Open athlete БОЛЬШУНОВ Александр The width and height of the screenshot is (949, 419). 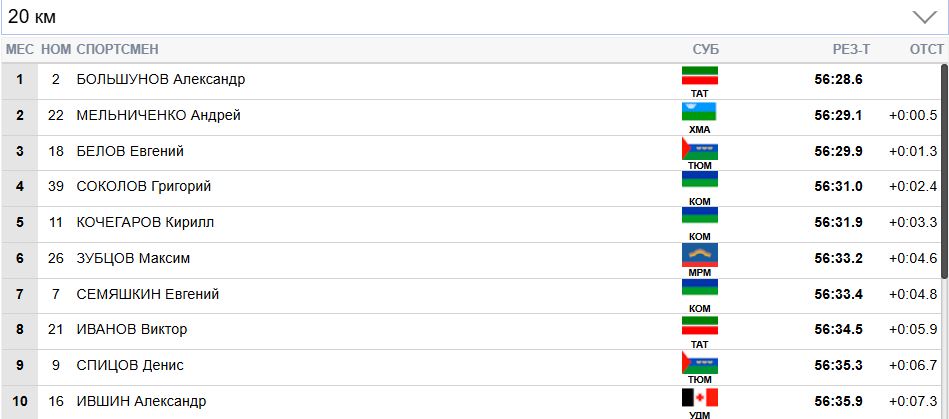(160, 80)
